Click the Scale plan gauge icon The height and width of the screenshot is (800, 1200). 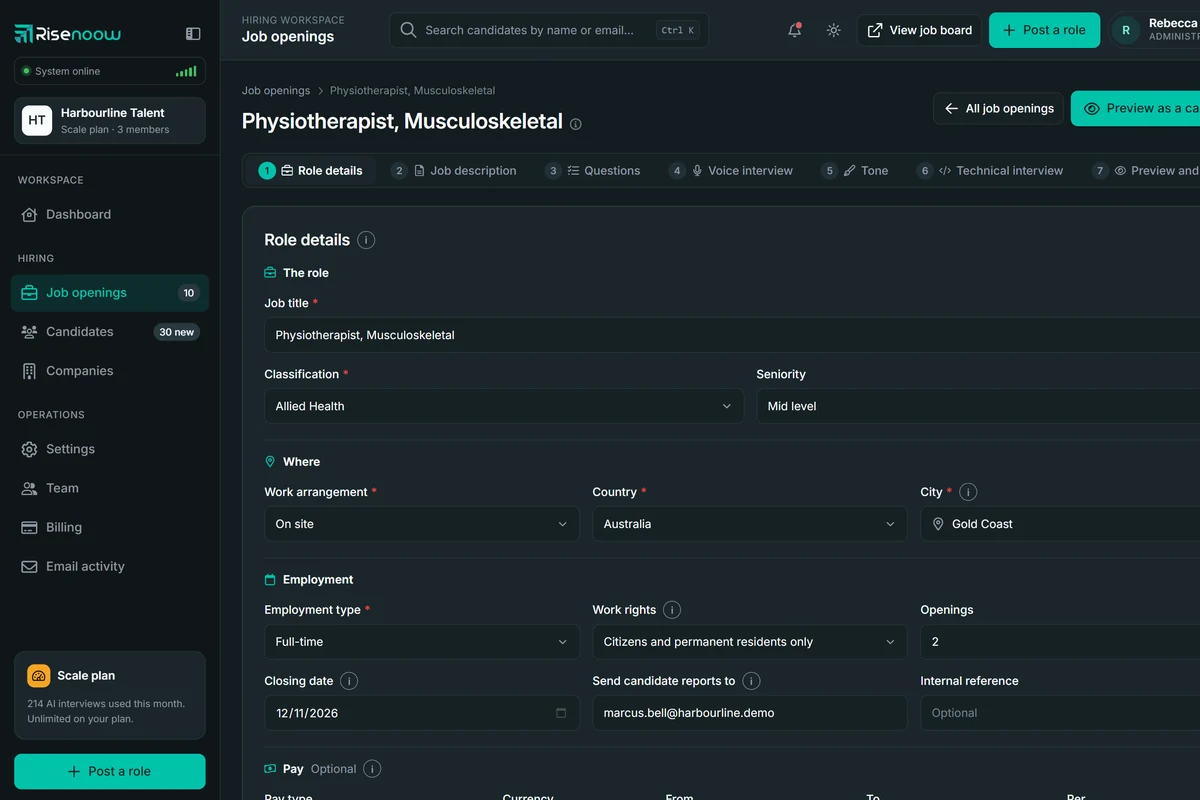click(39, 676)
